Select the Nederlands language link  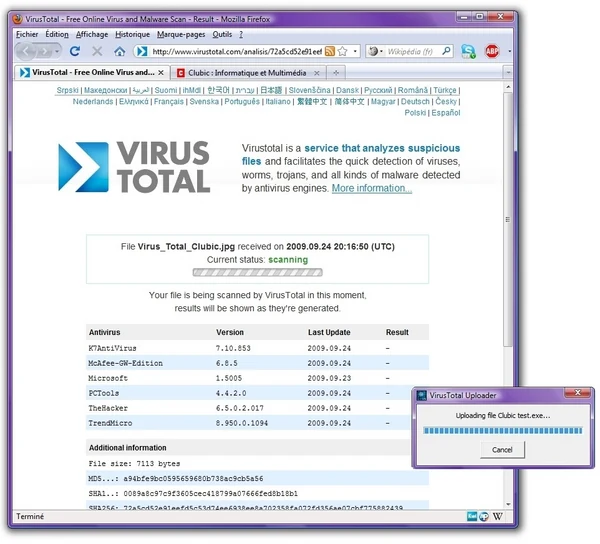tap(93, 101)
